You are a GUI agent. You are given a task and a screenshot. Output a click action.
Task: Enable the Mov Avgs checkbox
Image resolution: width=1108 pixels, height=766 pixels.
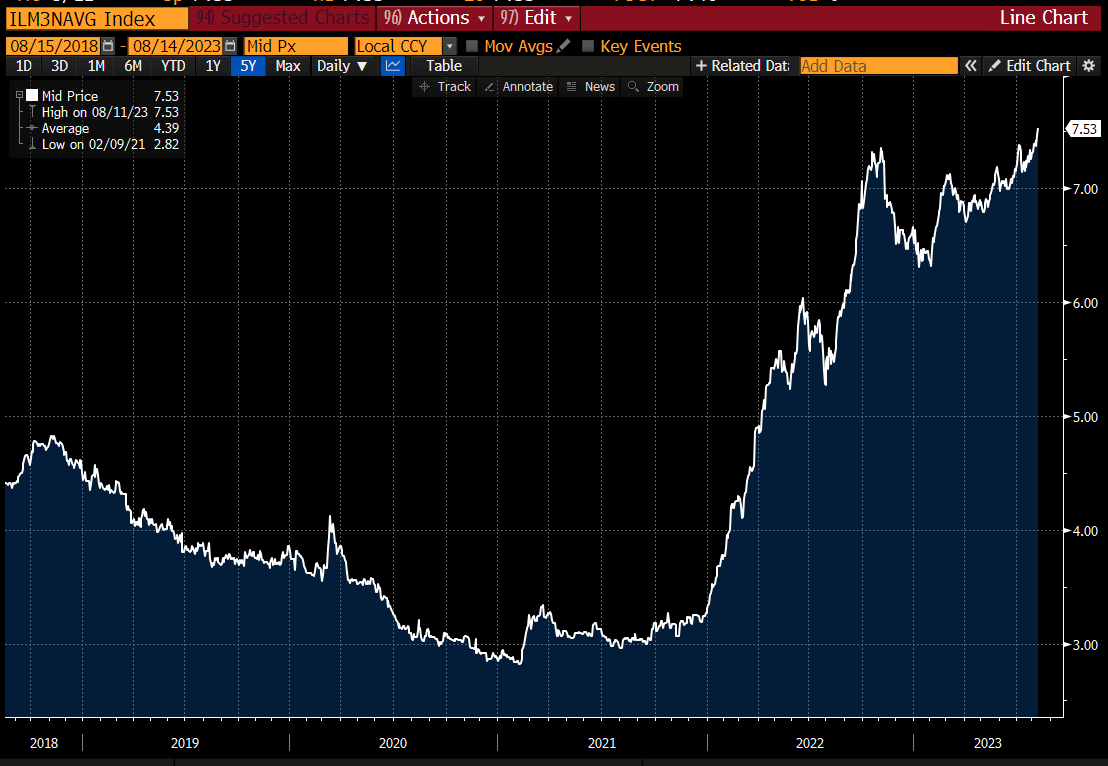pyautogui.click(x=472, y=46)
